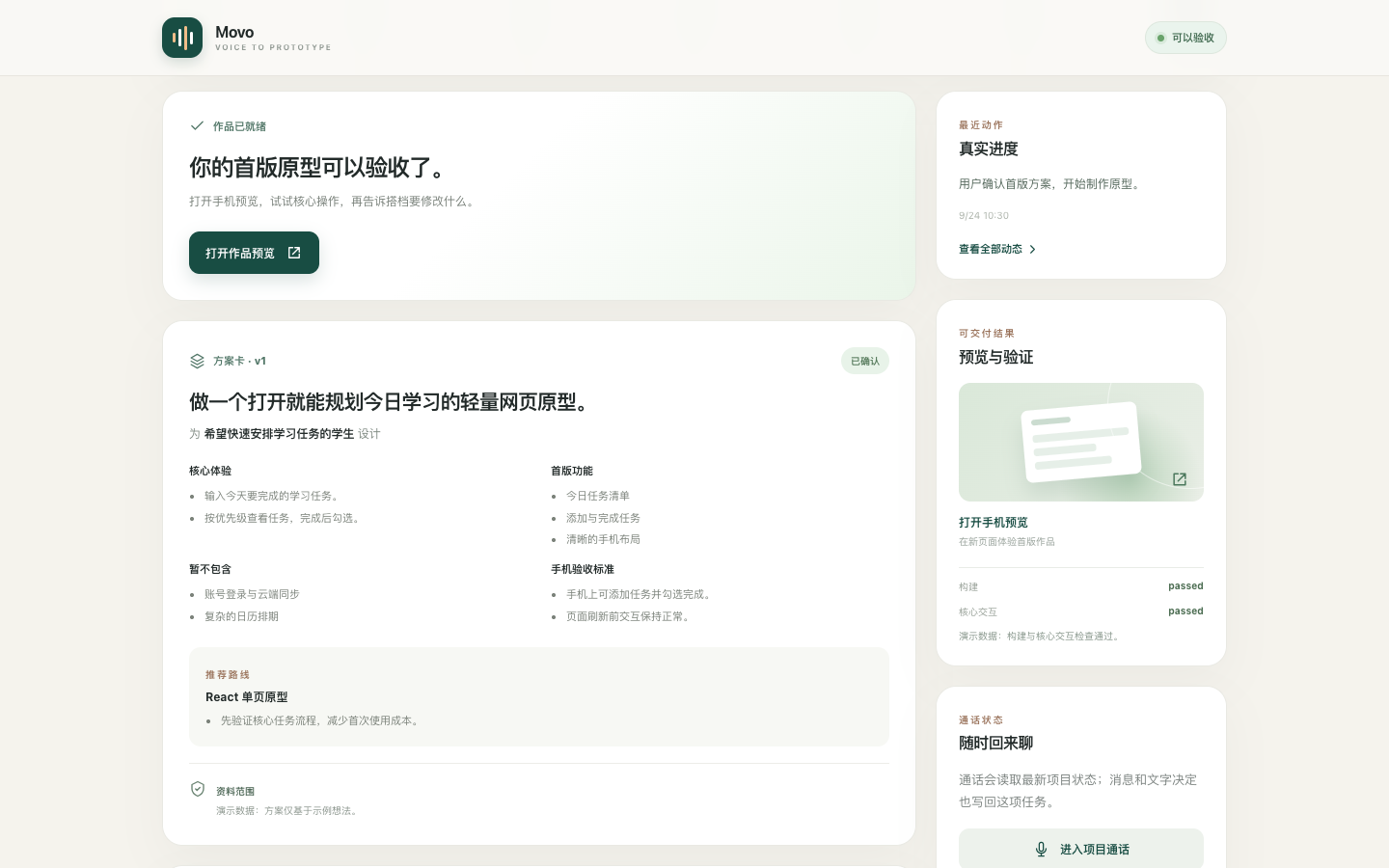Click the passed value in the 核心交互 row

[1185, 610]
